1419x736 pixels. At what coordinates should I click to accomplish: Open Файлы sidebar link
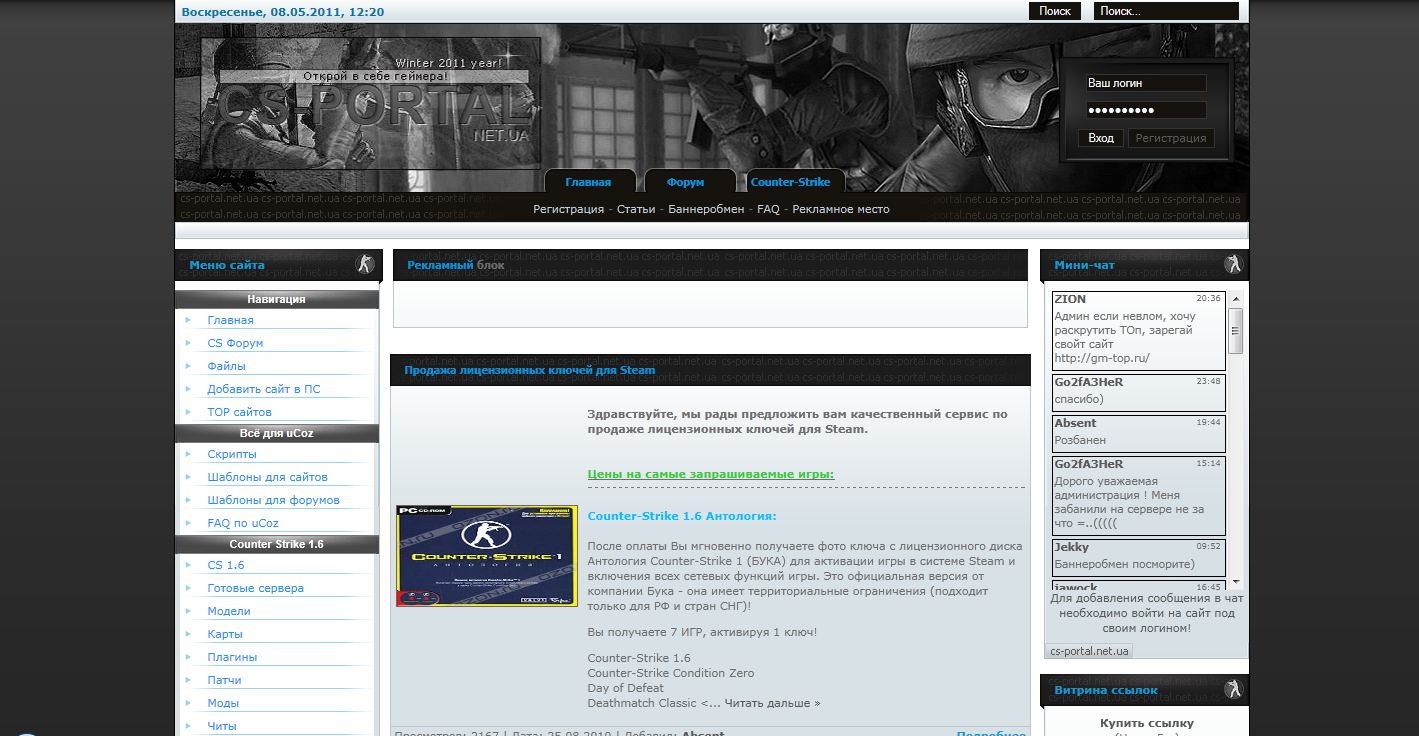(226, 366)
